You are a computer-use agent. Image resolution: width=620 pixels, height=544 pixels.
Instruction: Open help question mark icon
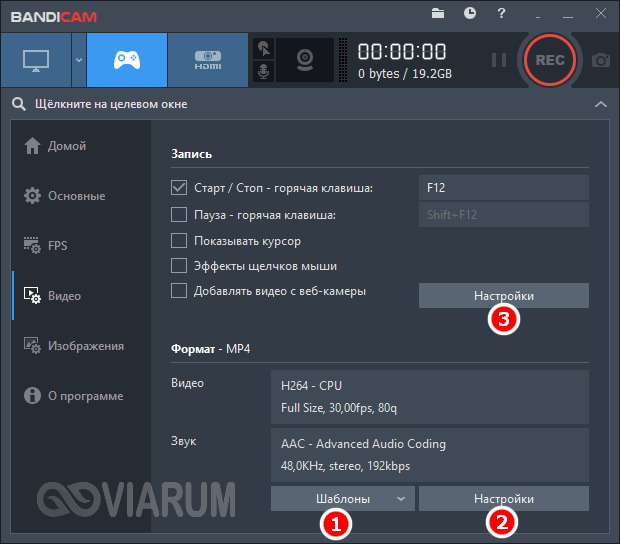501,13
